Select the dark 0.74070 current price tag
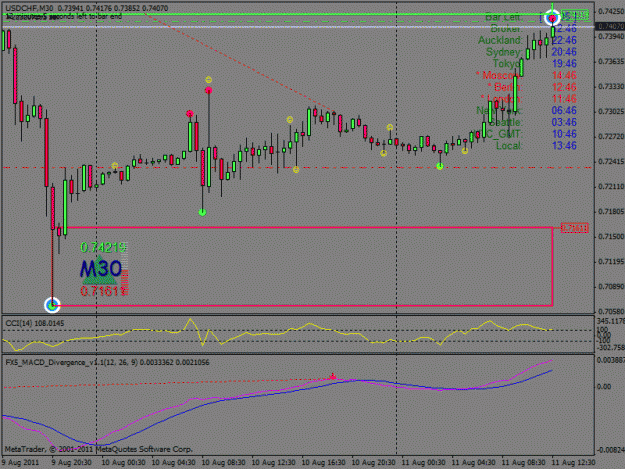Image resolution: width=625 pixels, height=469 pixels. [x=609, y=26]
